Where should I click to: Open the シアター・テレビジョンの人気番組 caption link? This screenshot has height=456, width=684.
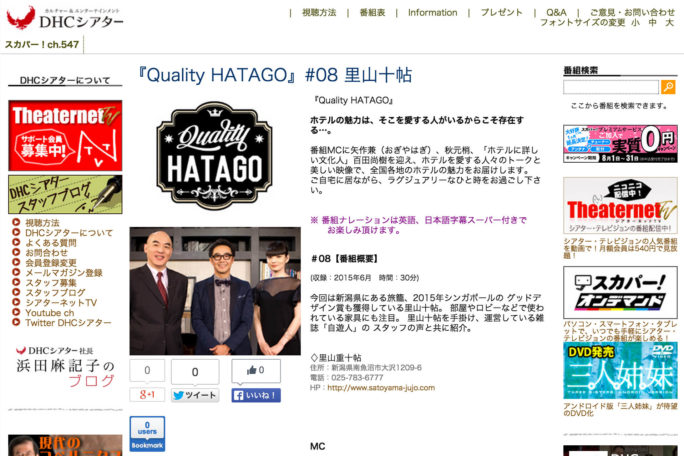coord(620,248)
